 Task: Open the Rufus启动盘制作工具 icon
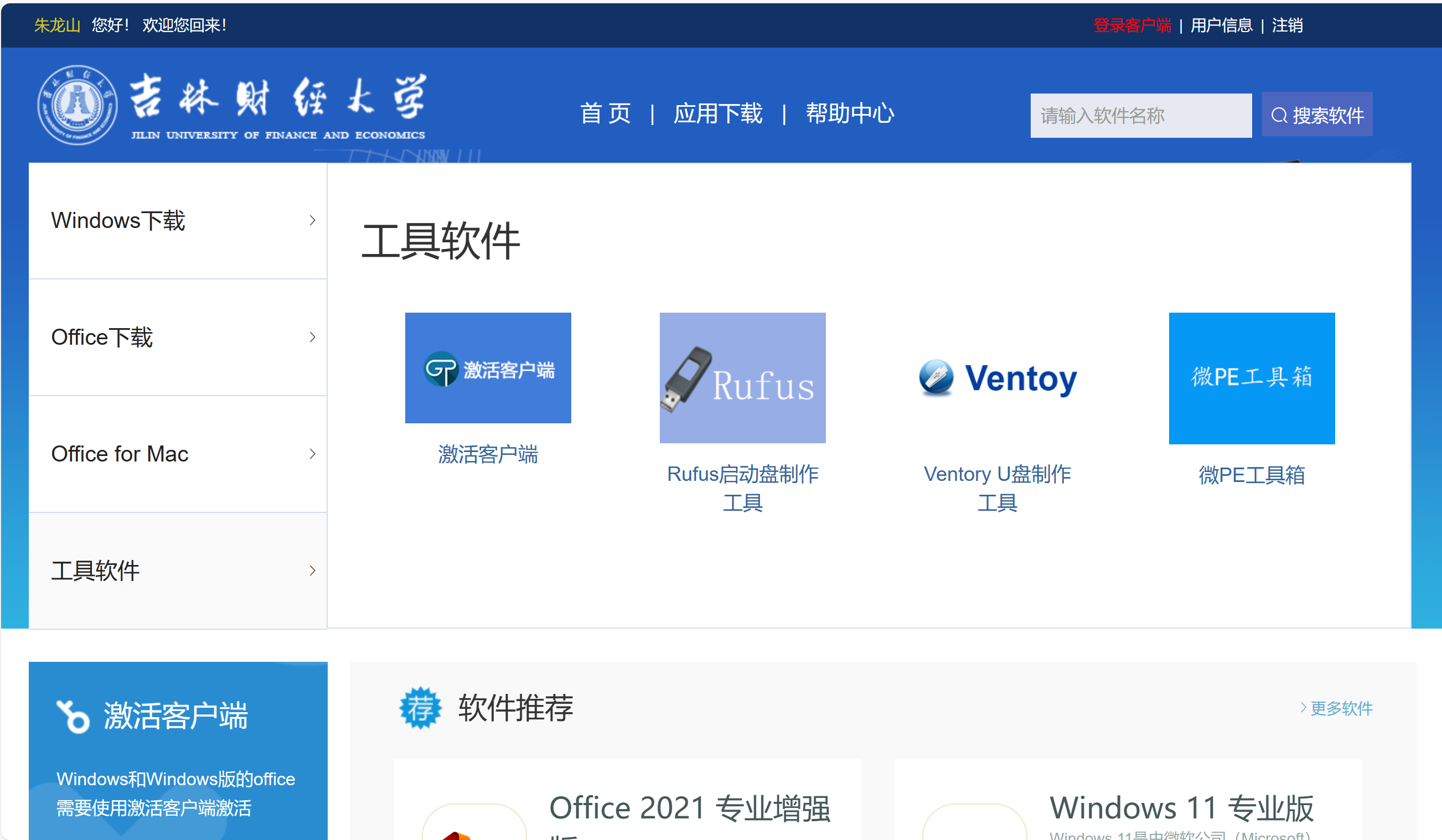point(742,378)
